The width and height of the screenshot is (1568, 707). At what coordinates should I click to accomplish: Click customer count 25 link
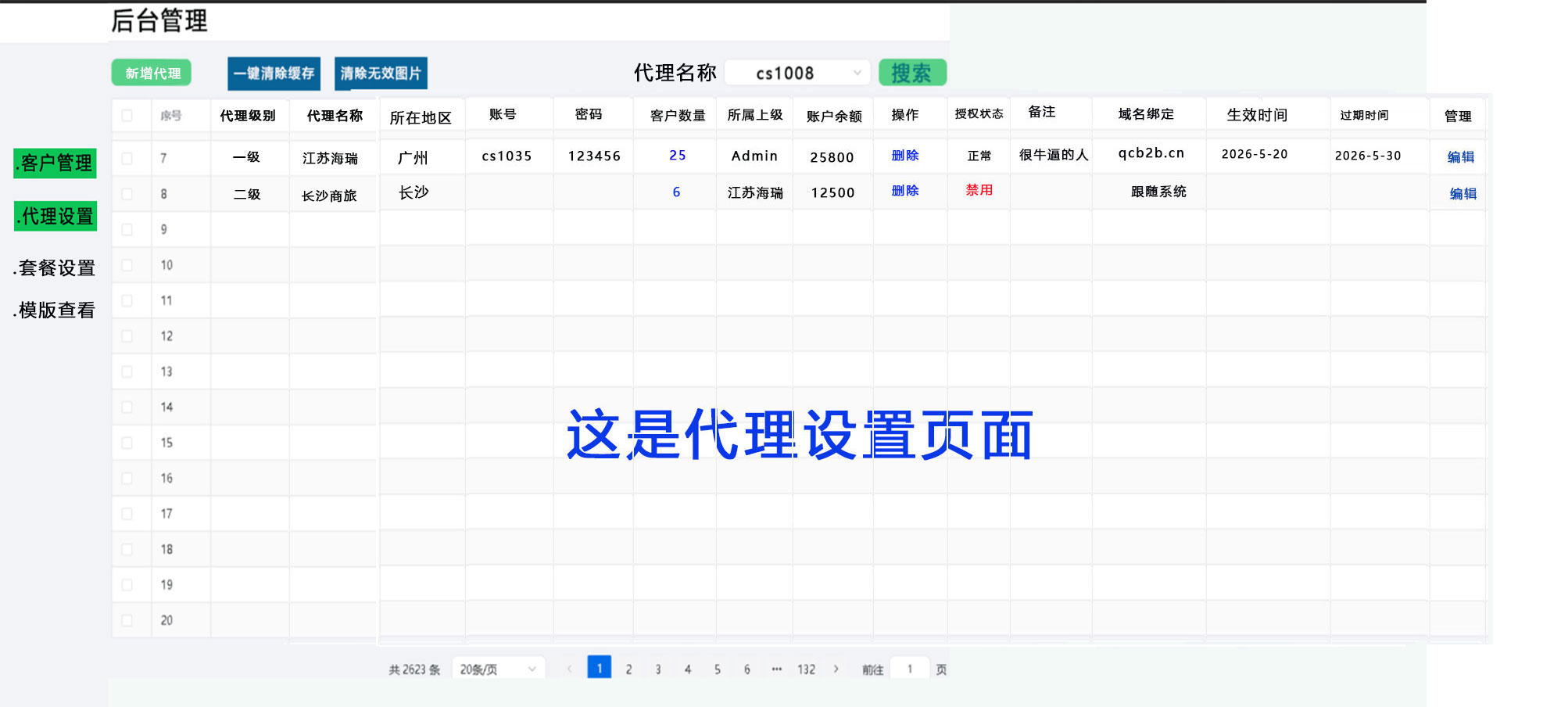(678, 156)
